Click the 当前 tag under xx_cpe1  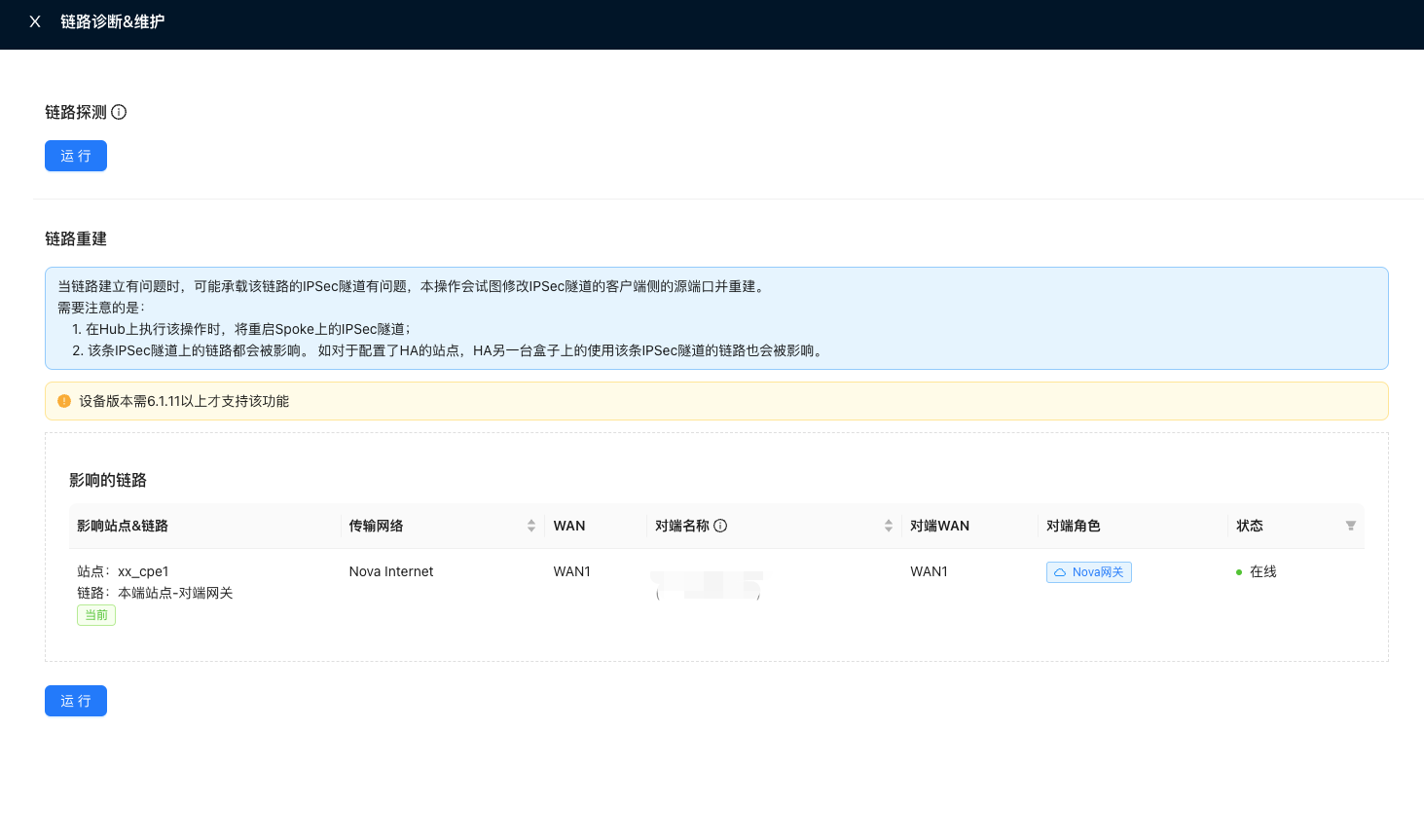tap(96, 615)
